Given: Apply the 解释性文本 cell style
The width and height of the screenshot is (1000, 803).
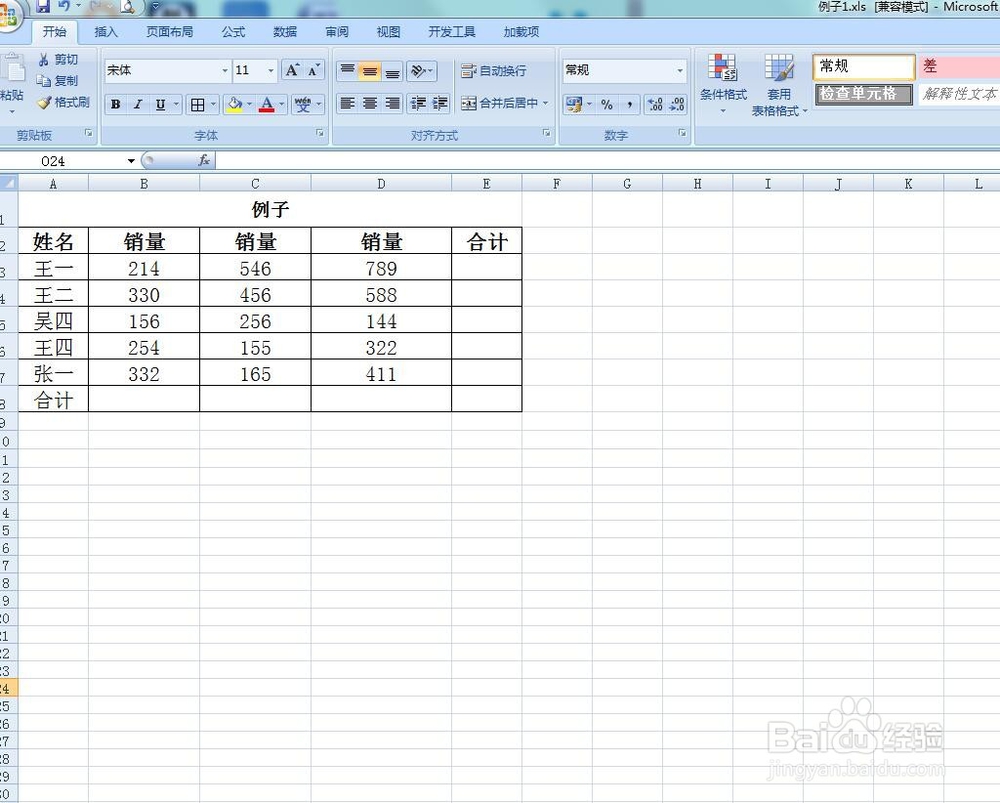Looking at the screenshot, I should (x=959, y=94).
